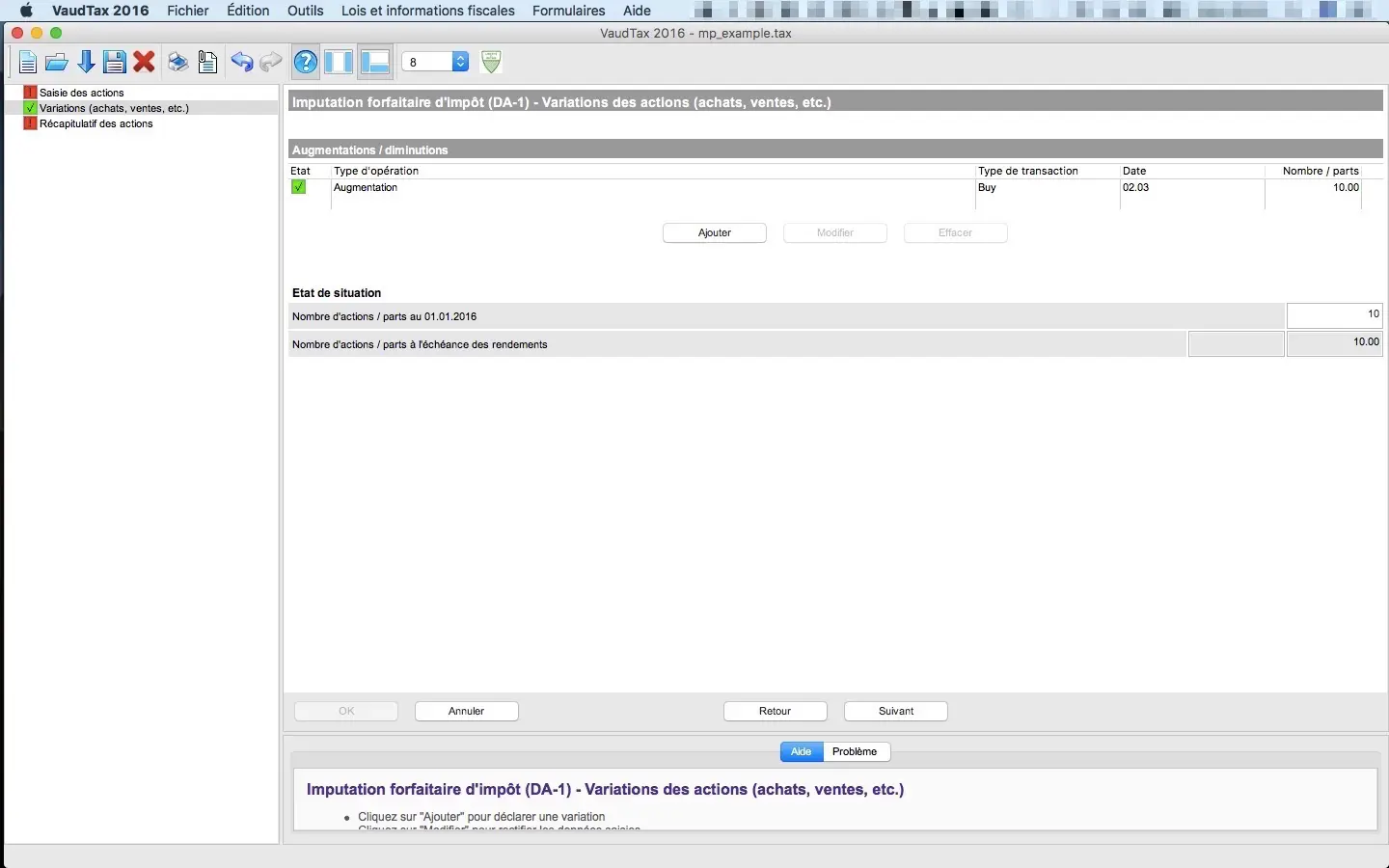This screenshot has height=868, width=1389.
Task: Click 'Cliquez sur "Ajouter"' help line
Action: click(x=481, y=817)
